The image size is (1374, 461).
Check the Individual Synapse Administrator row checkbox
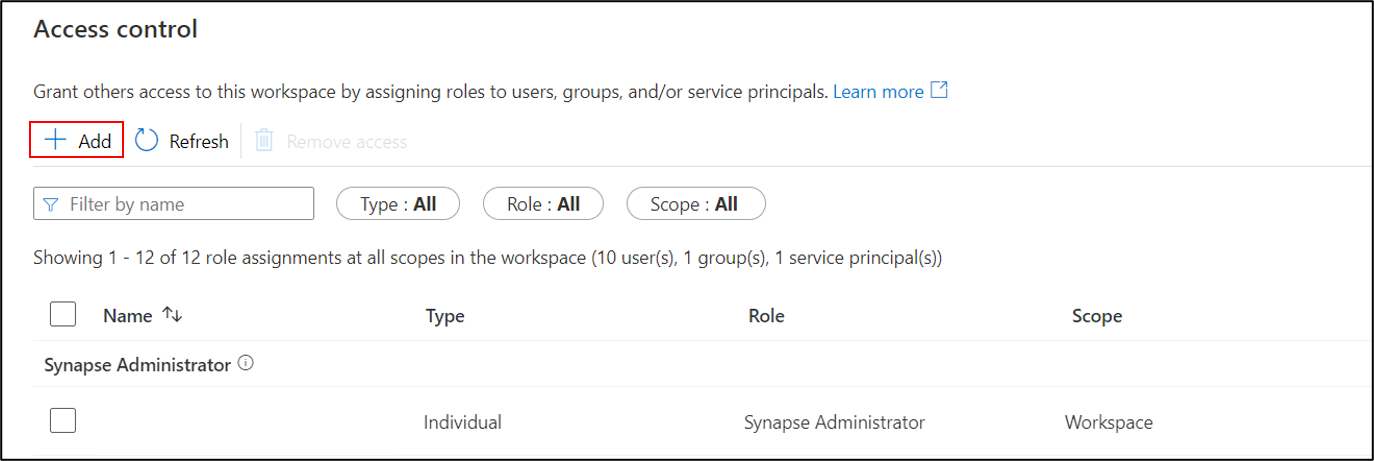[63, 422]
